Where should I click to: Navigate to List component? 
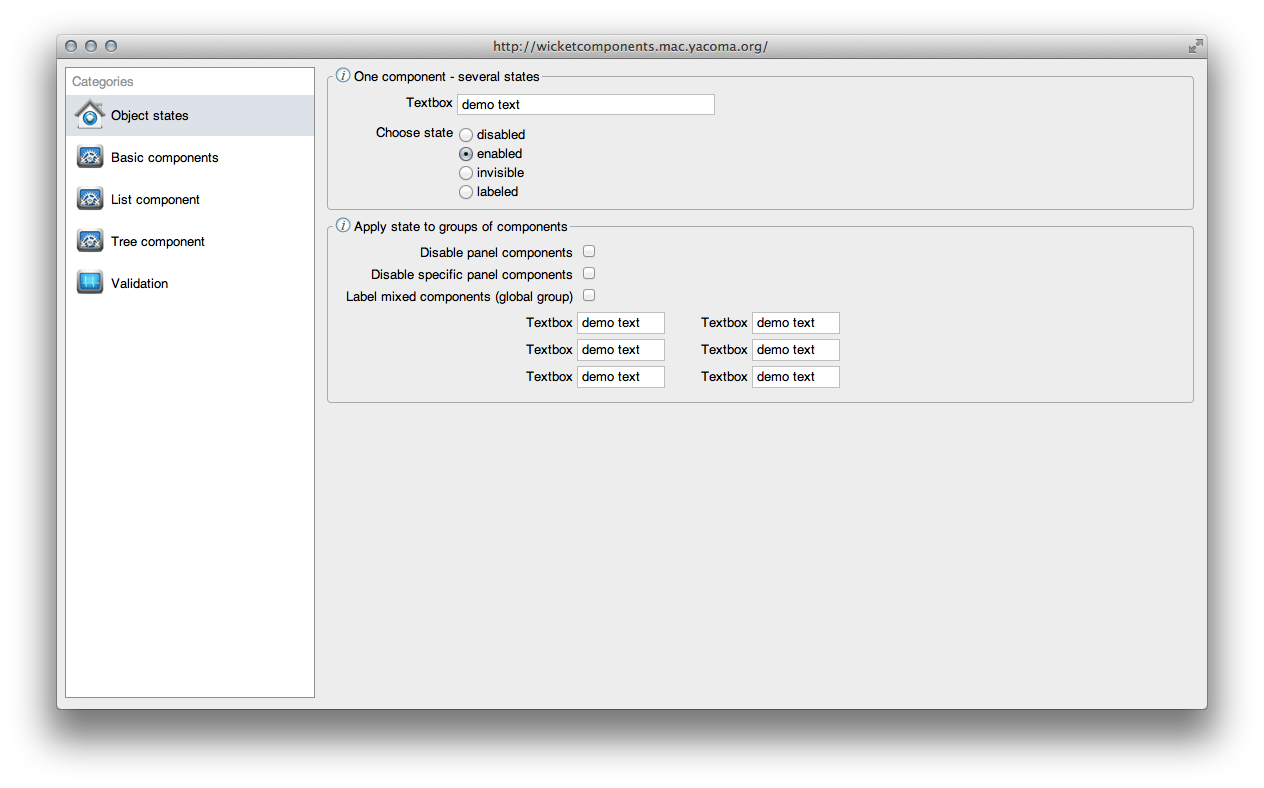[154, 198]
